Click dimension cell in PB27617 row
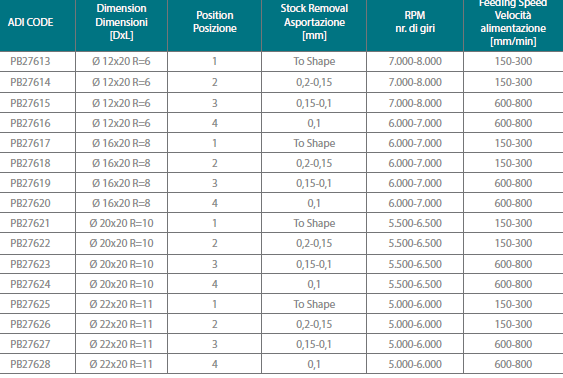The image size is (563, 378). point(121,143)
